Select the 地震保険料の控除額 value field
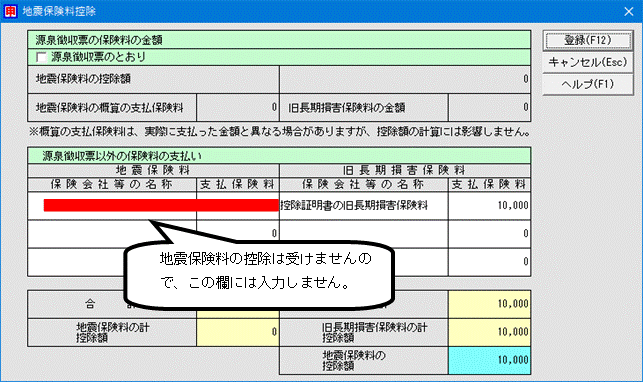 (405, 79)
